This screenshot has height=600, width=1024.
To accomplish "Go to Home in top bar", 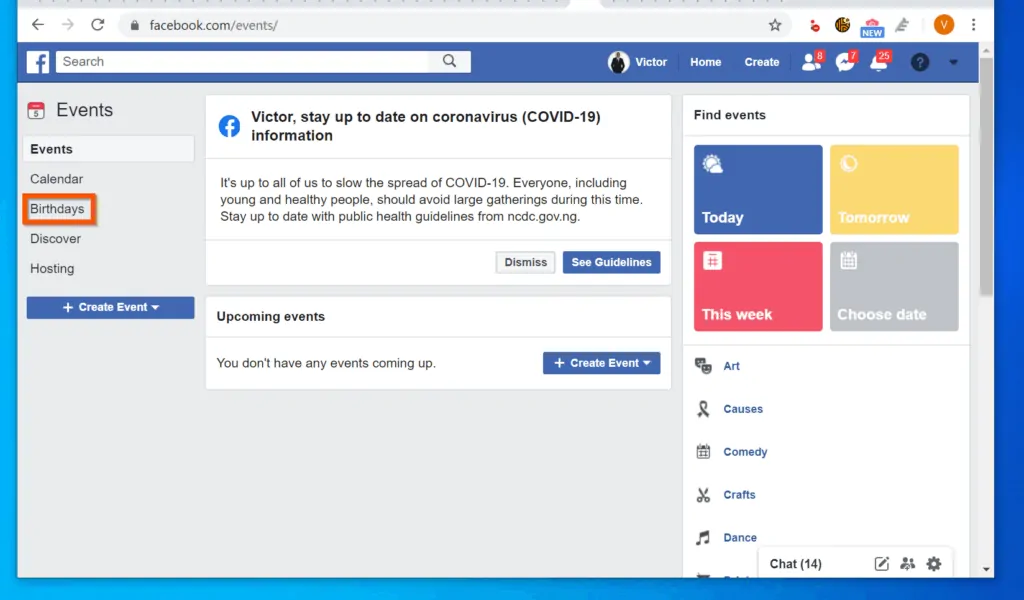I will 705,62.
